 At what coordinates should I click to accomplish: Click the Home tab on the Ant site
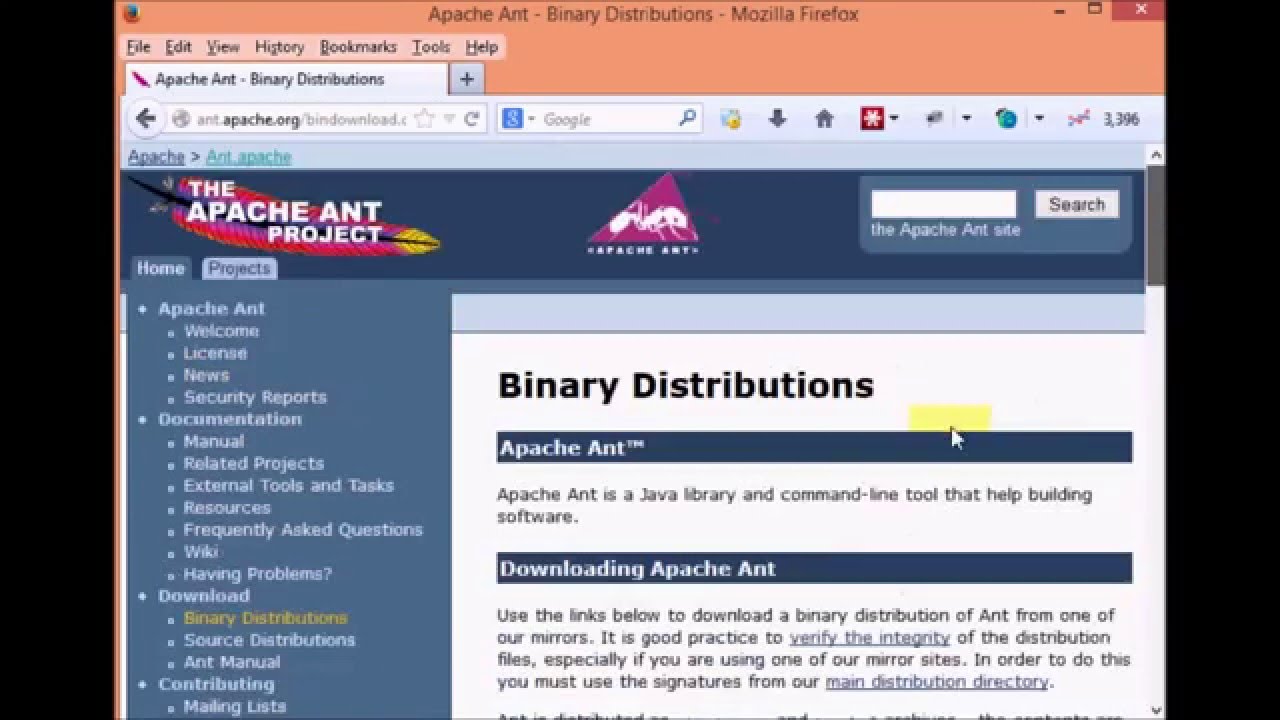(160, 268)
